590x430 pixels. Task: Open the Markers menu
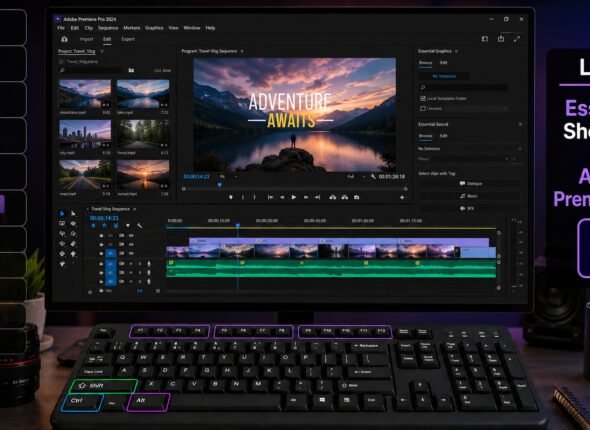tap(132, 28)
